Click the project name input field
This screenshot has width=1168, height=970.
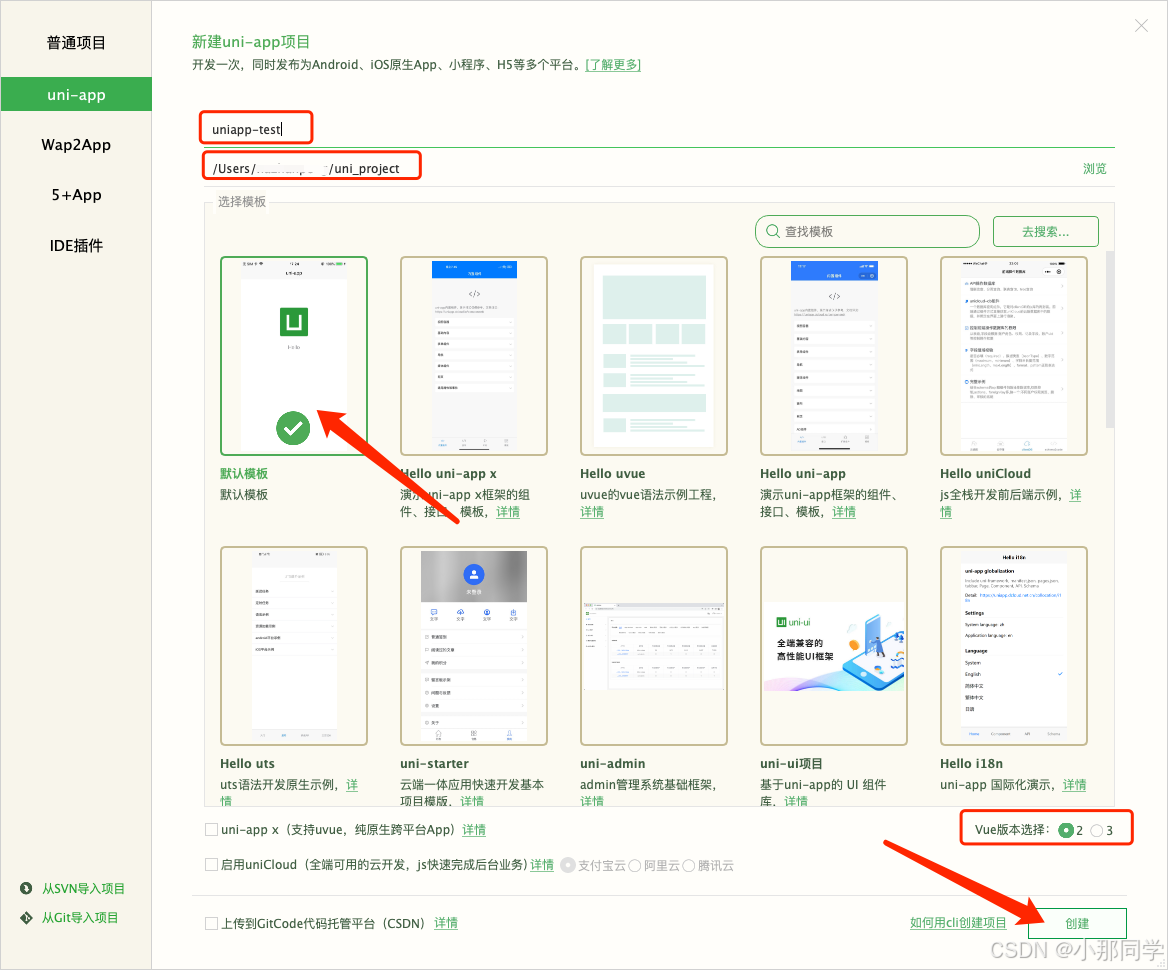[x=658, y=130]
